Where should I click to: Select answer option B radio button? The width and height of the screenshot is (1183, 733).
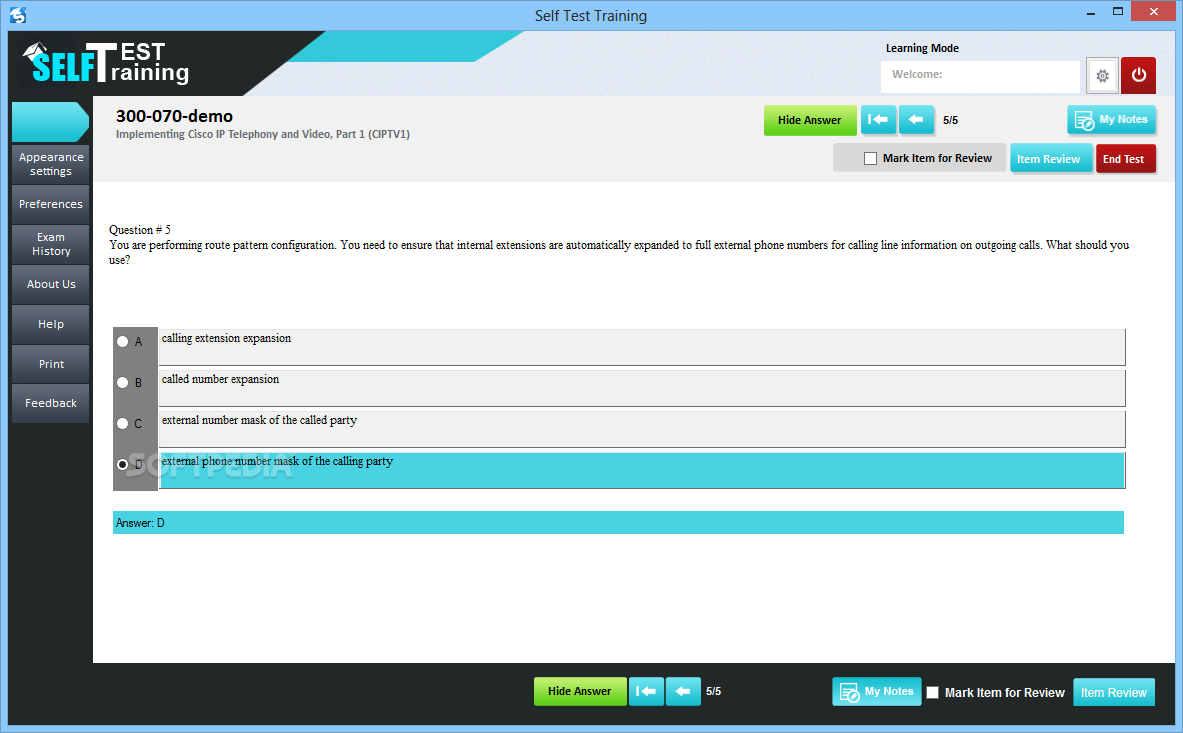pyautogui.click(x=122, y=382)
